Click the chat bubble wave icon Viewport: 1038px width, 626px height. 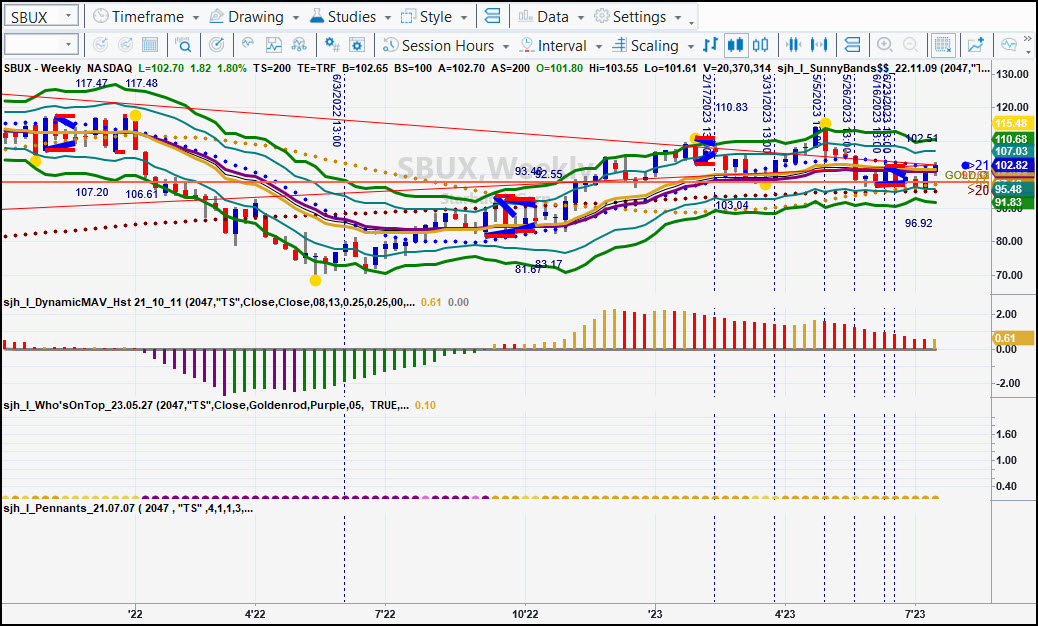(x=1008, y=45)
